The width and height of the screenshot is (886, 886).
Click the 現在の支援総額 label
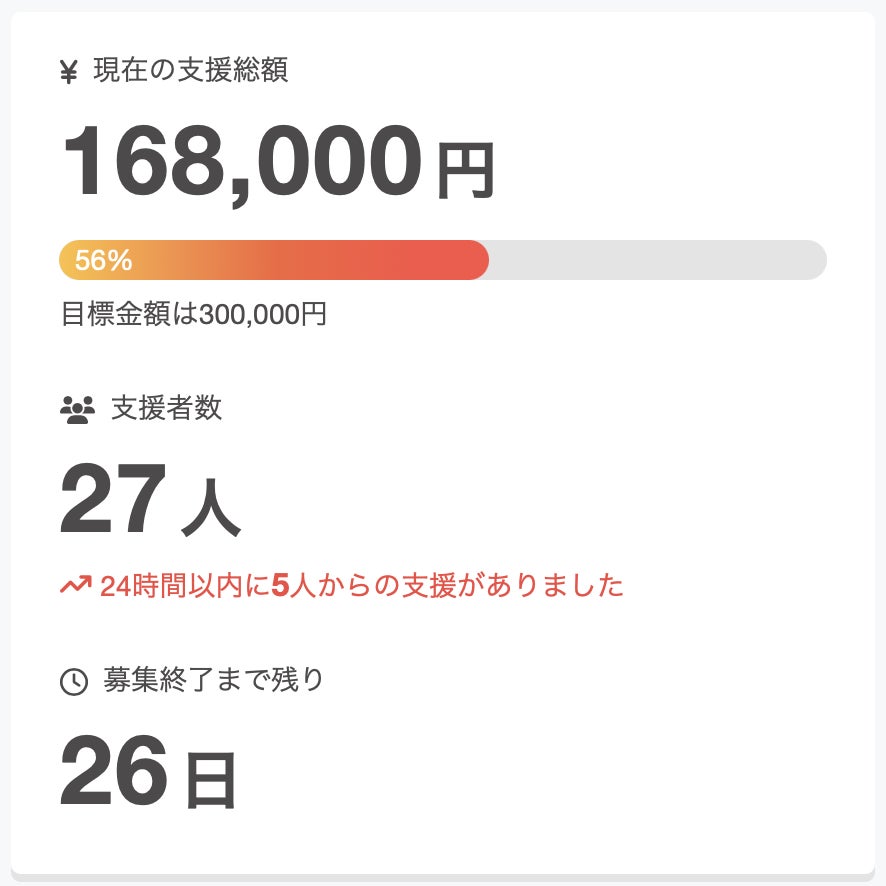coord(190,71)
